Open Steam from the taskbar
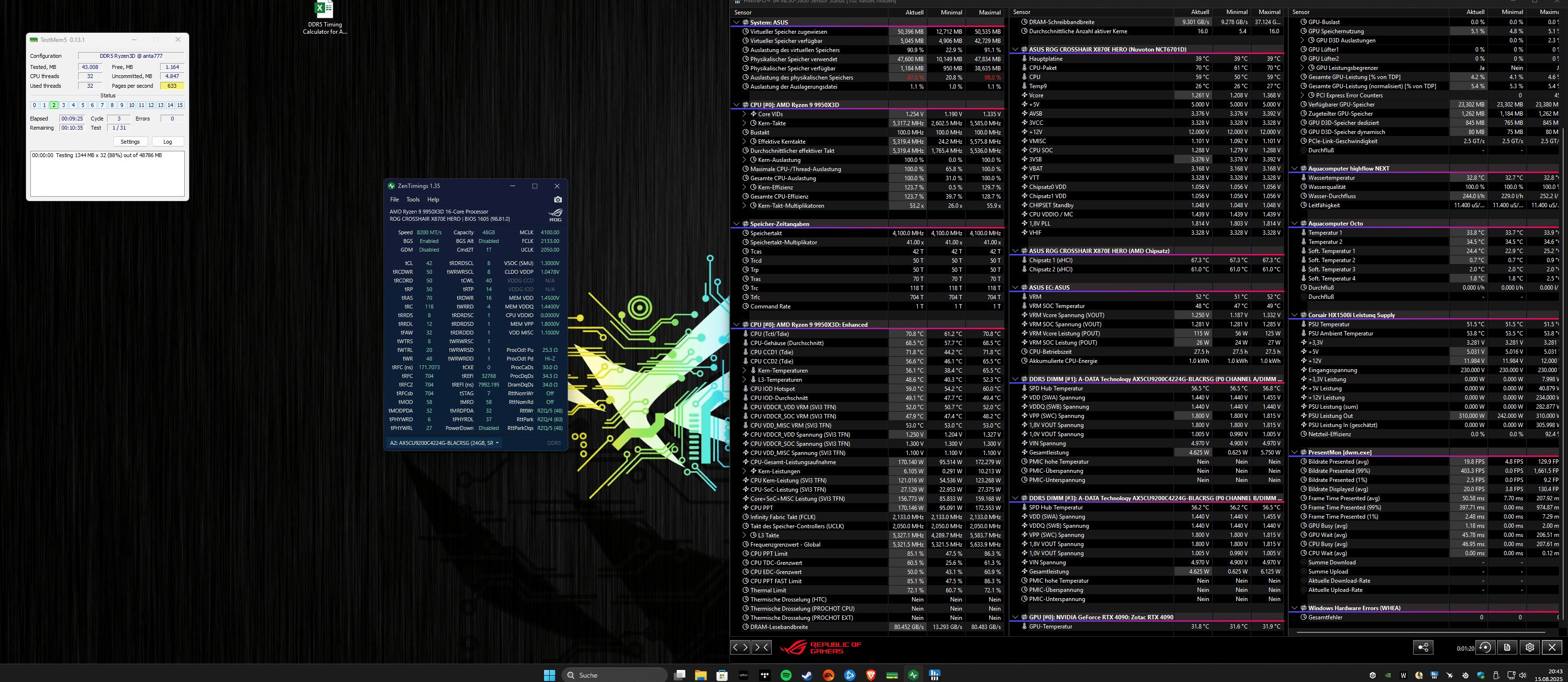The image size is (1568, 682). click(807, 675)
